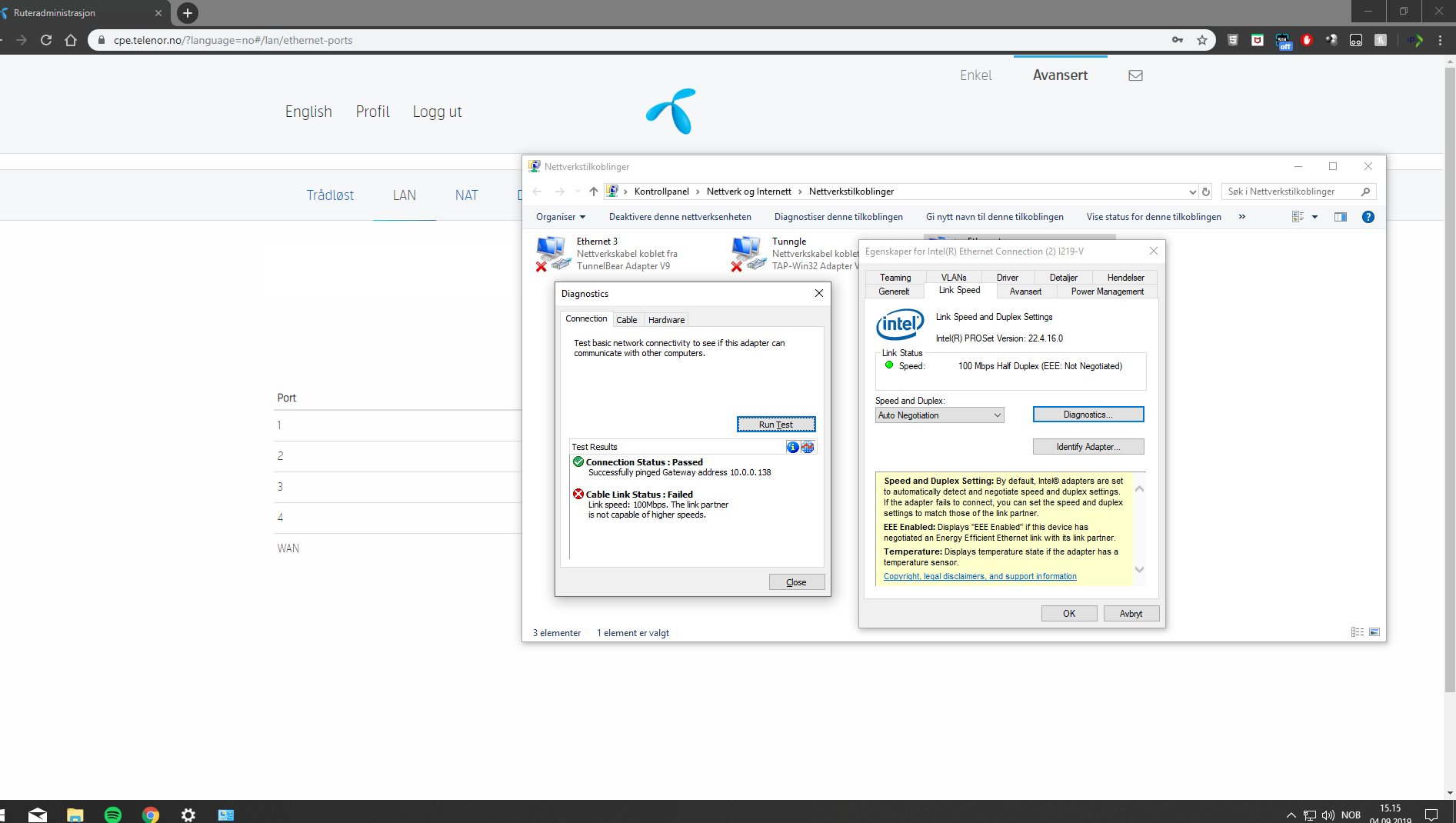The image size is (1456, 823).
Task: Click Kontrollpanel in the breadcrumb path
Action: point(661,192)
